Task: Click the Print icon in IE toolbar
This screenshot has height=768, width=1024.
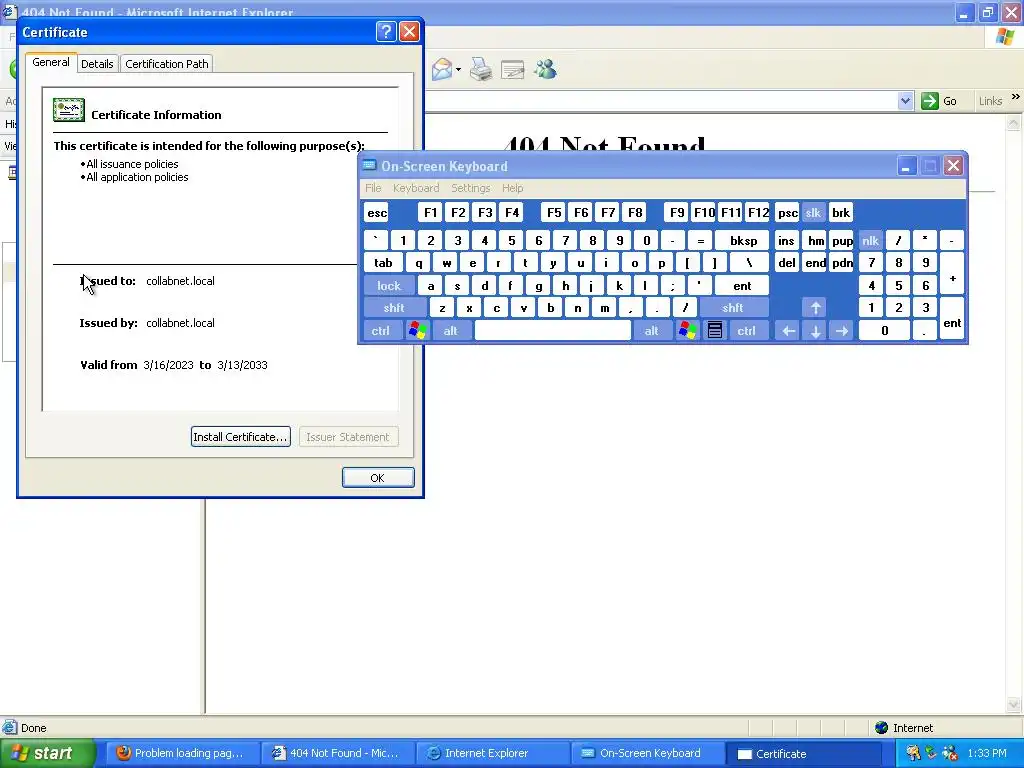Action: tap(481, 69)
